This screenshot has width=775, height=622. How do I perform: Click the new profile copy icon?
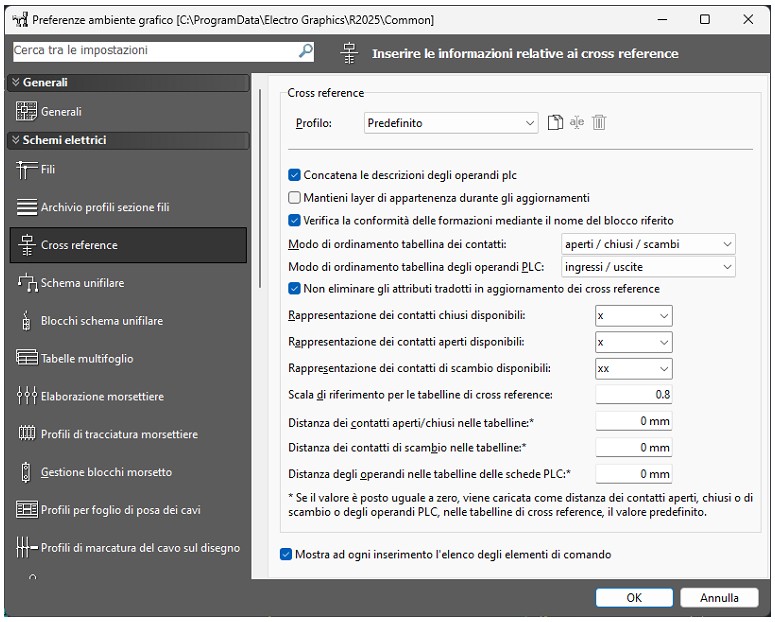[x=555, y=122]
